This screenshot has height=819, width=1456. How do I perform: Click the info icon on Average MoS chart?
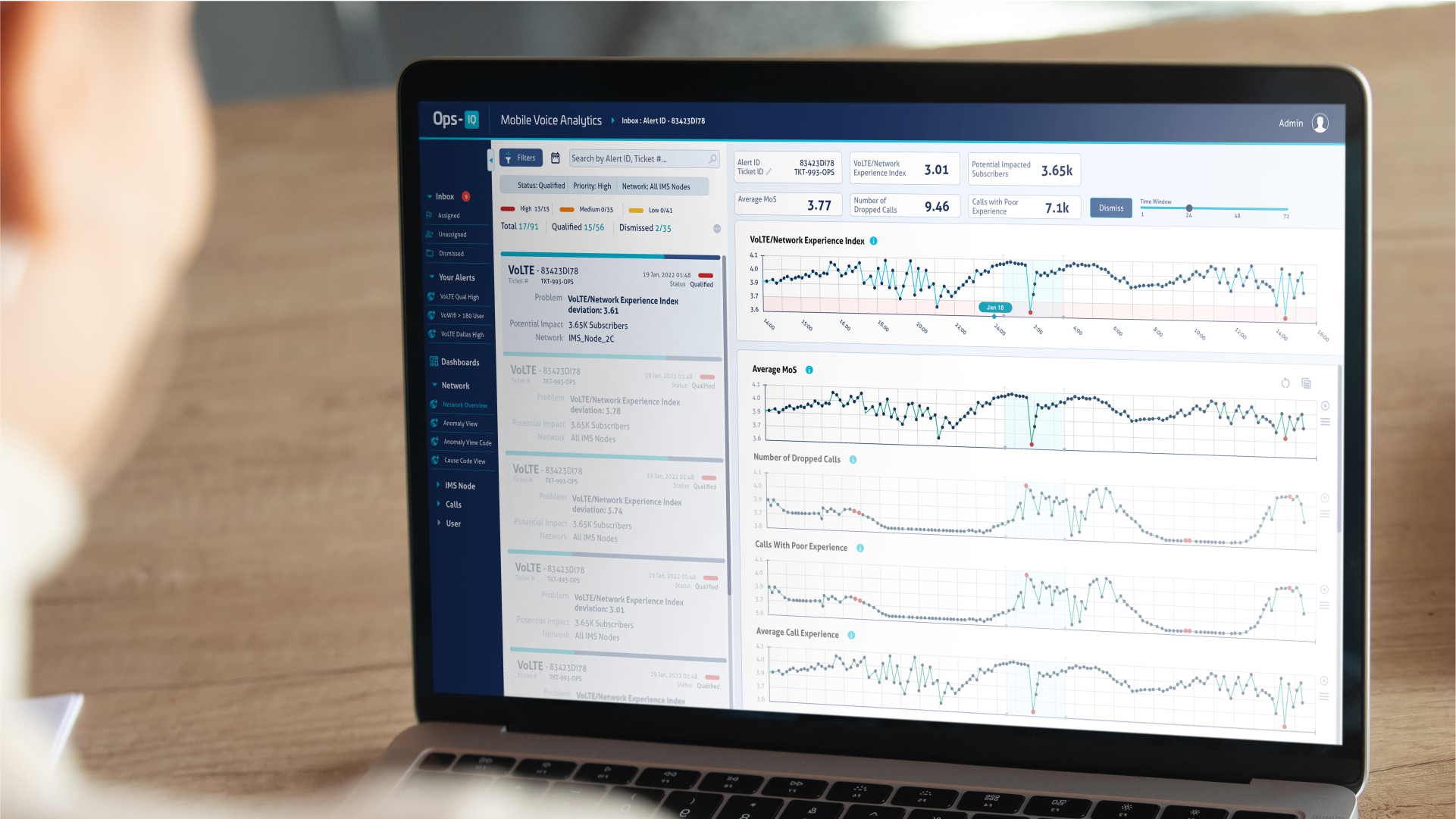click(810, 369)
